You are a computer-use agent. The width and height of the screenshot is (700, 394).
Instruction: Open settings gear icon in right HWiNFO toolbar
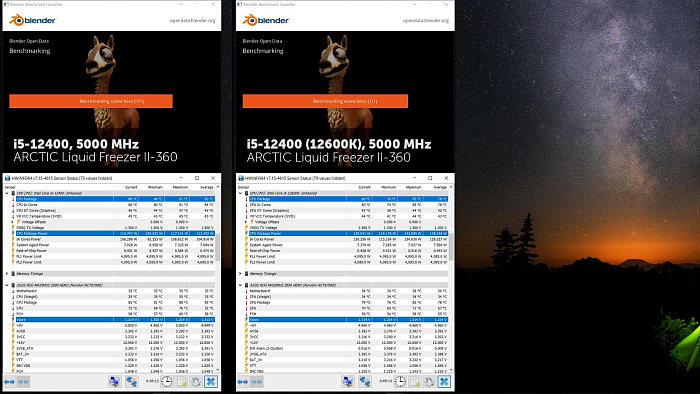click(x=429, y=382)
